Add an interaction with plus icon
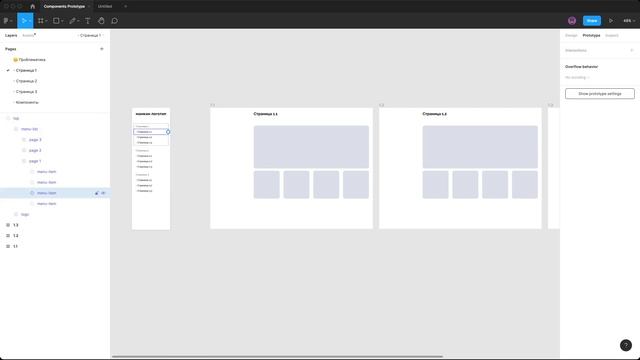640x360 pixels. tap(632, 50)
